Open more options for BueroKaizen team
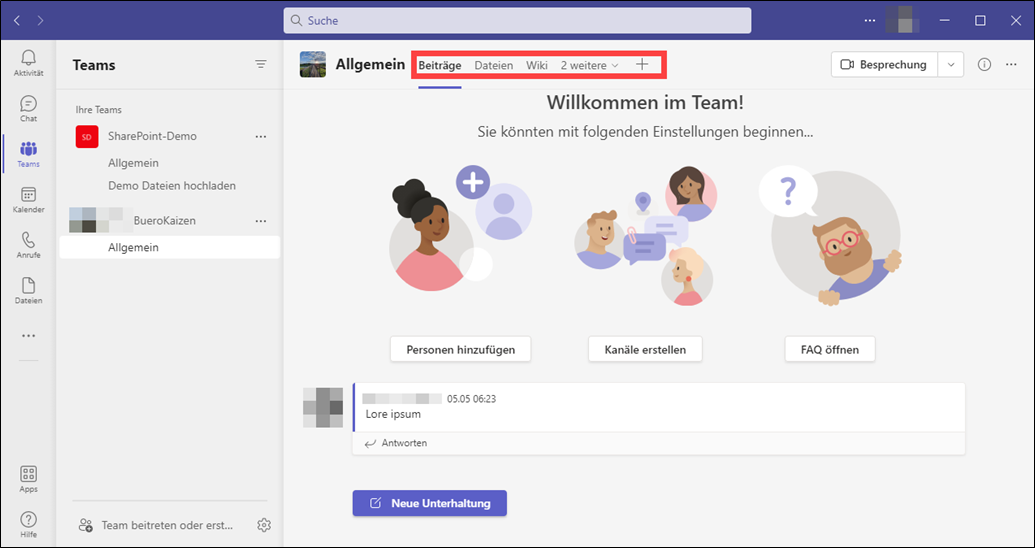Viewport: 1035px width, 548px height. (x=261, y=221)
